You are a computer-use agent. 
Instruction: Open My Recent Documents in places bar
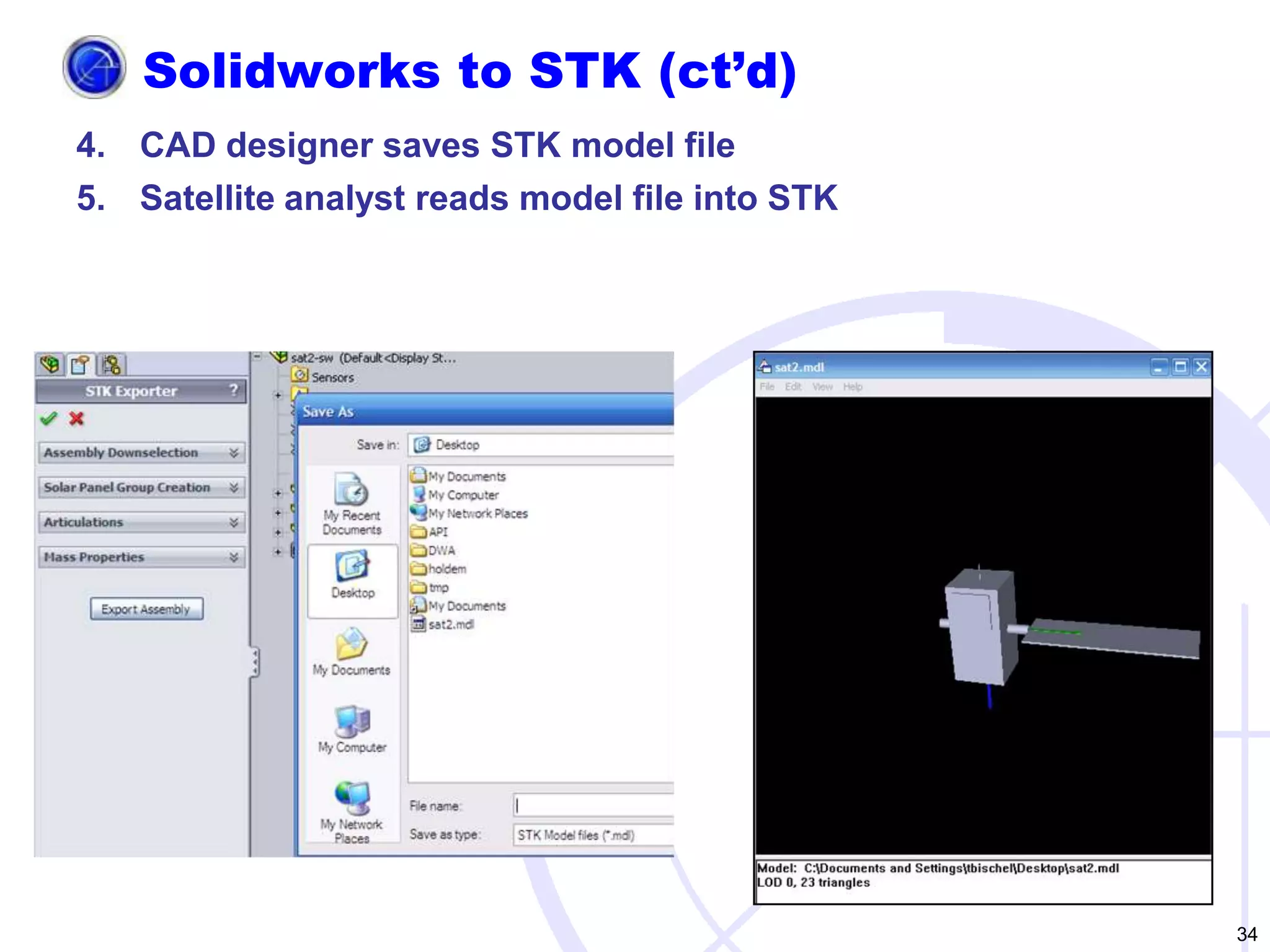tap(352, 504)
